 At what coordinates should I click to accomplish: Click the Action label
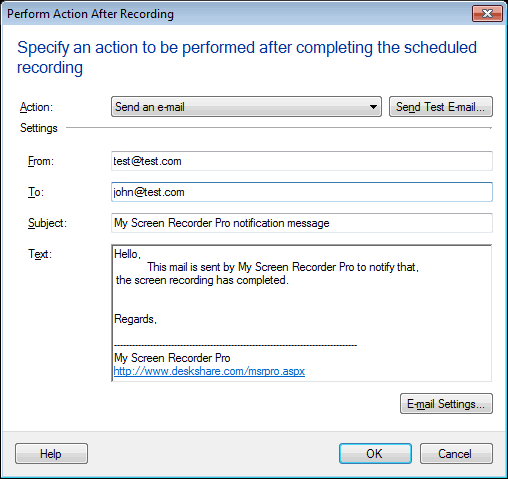pos(36,107)
